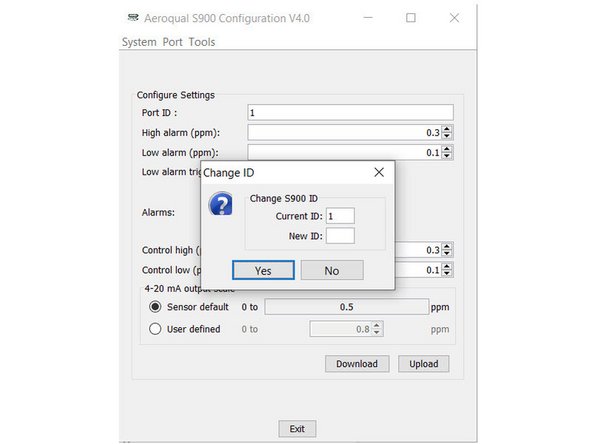Open the System menu
Image resolution: width=592 pixels, height=444 pixels.
pyautogui.click(x=139, y=42)
